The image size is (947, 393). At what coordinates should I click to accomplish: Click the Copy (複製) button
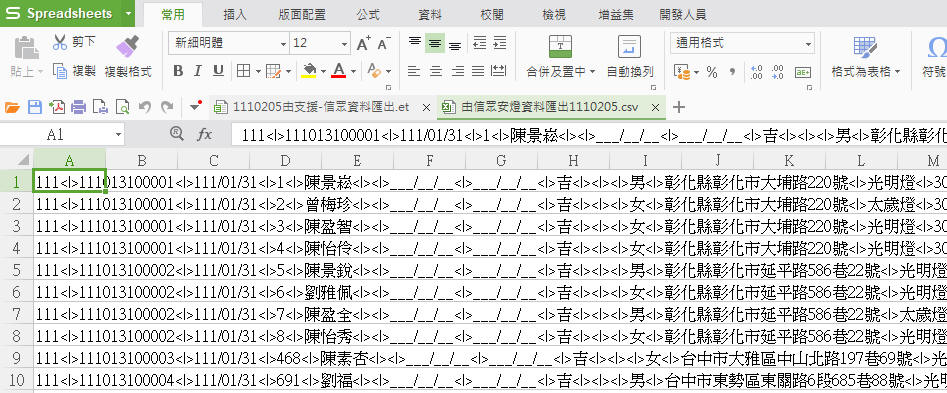(x=74, y=71)
